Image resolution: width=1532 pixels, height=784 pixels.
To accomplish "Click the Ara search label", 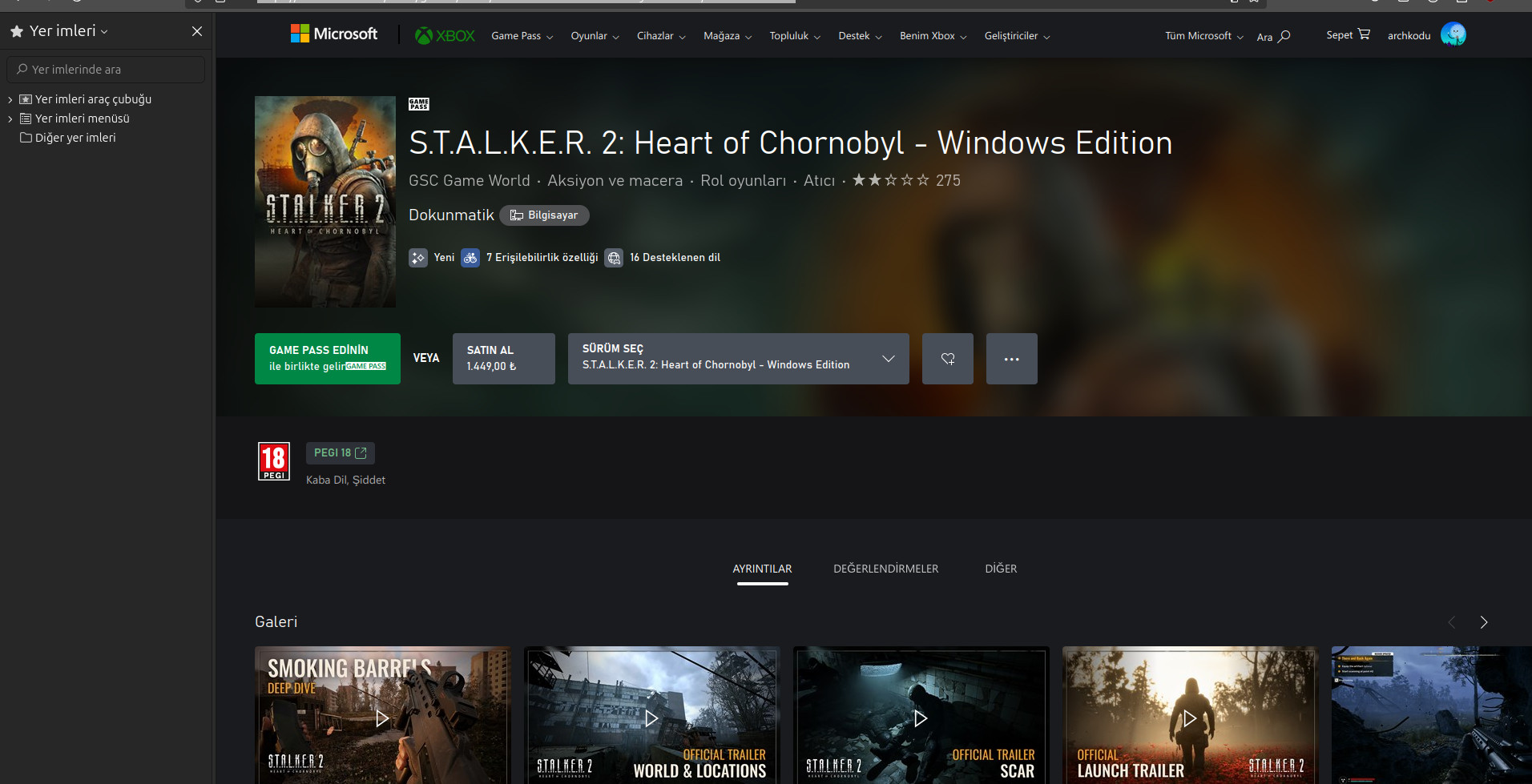I will click(1264, 37).
